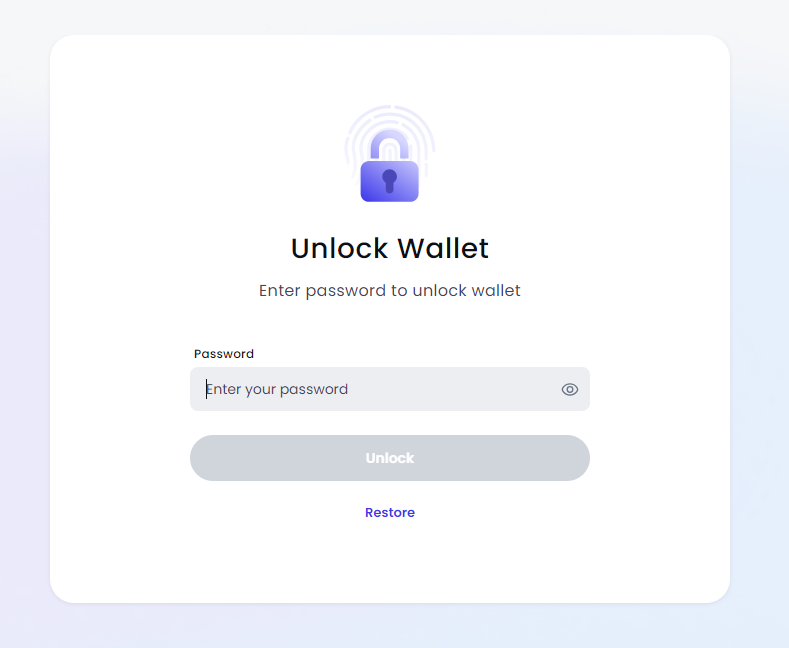
Task: Show the typed password using the eye
Action: click(570, 389)
